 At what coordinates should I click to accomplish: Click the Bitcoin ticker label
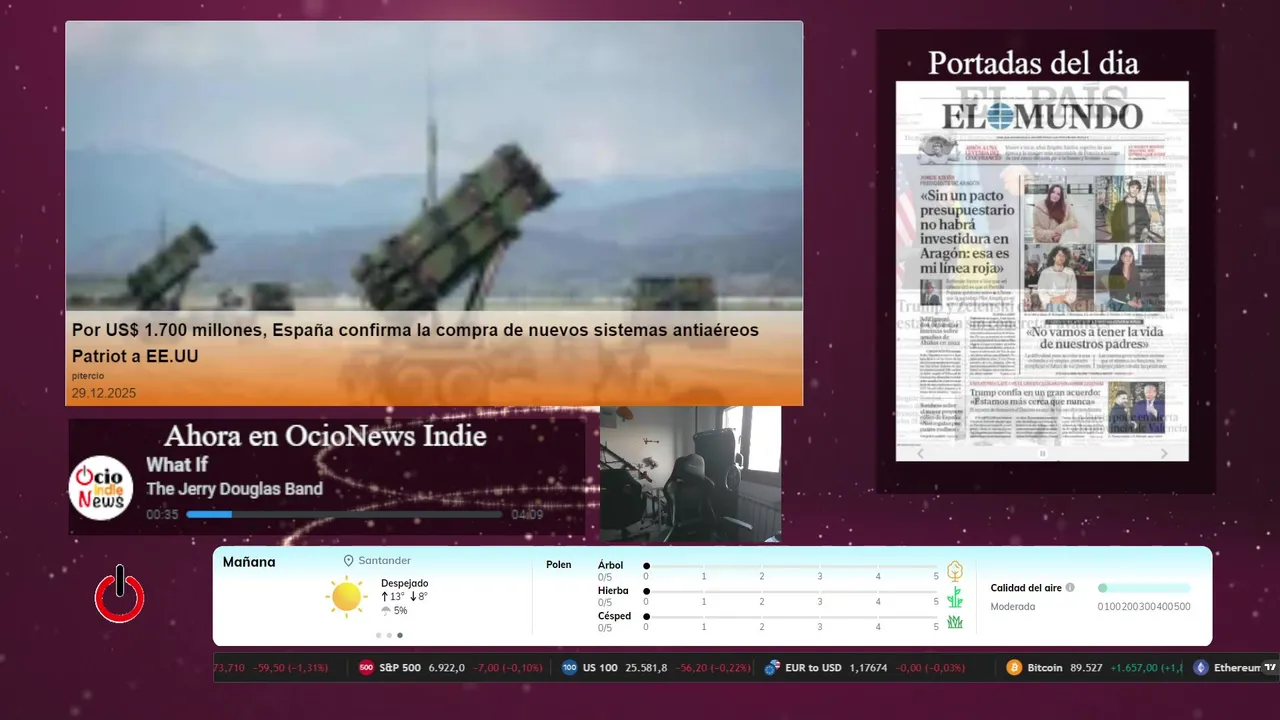click(x=1045, y=668)
